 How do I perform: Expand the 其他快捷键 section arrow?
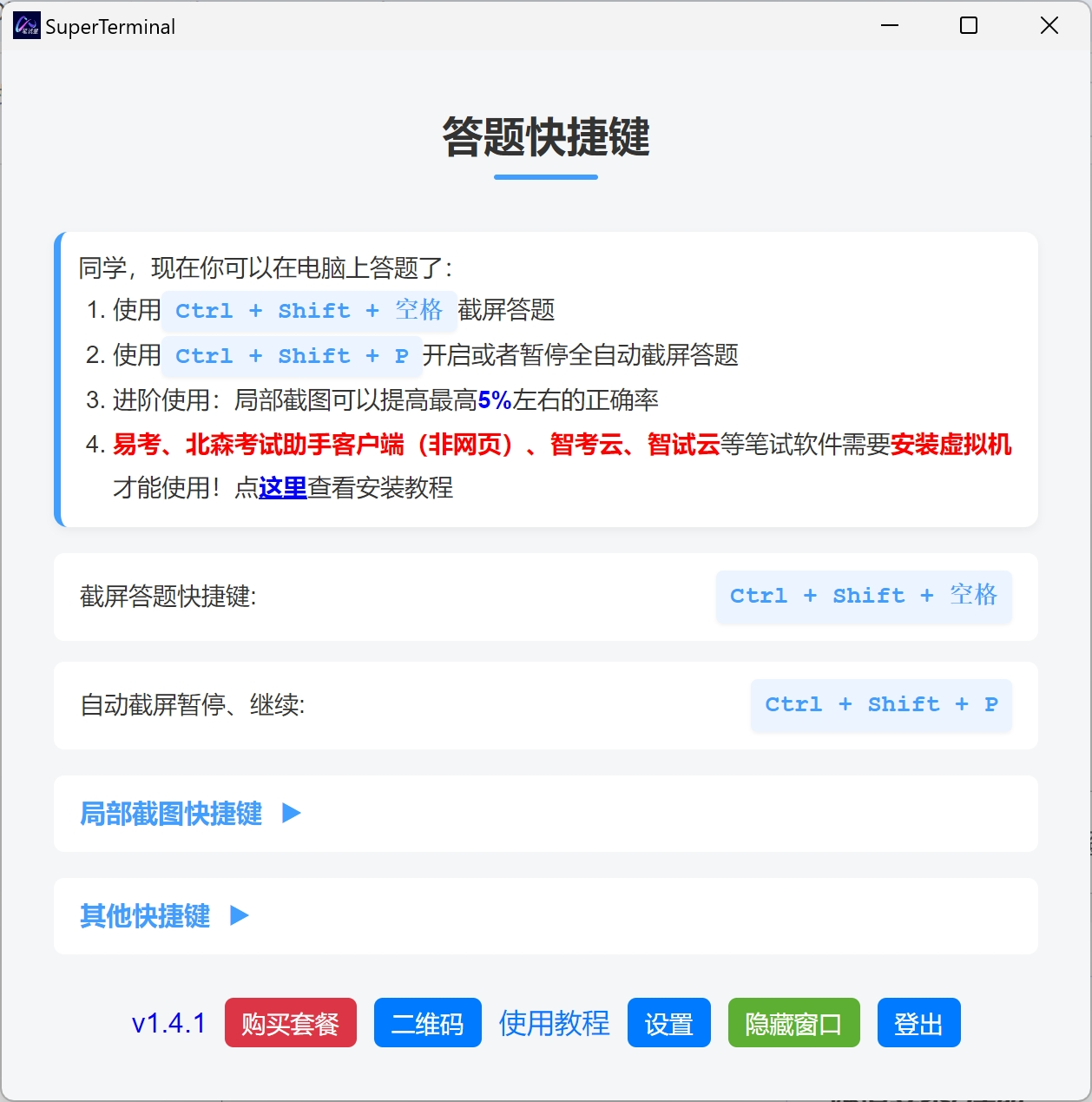pyautogui.click(x=240, y=916)
